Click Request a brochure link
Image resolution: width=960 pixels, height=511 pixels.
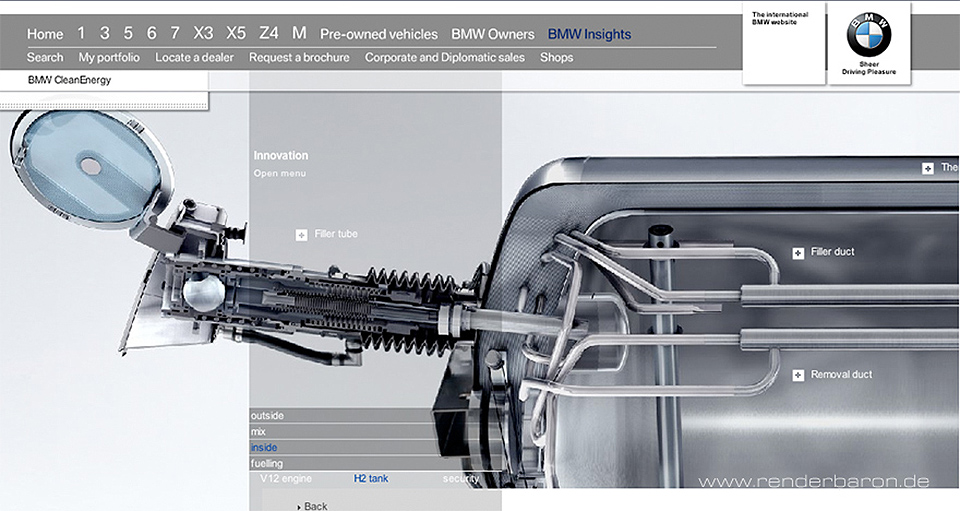[x=299, y=58]
